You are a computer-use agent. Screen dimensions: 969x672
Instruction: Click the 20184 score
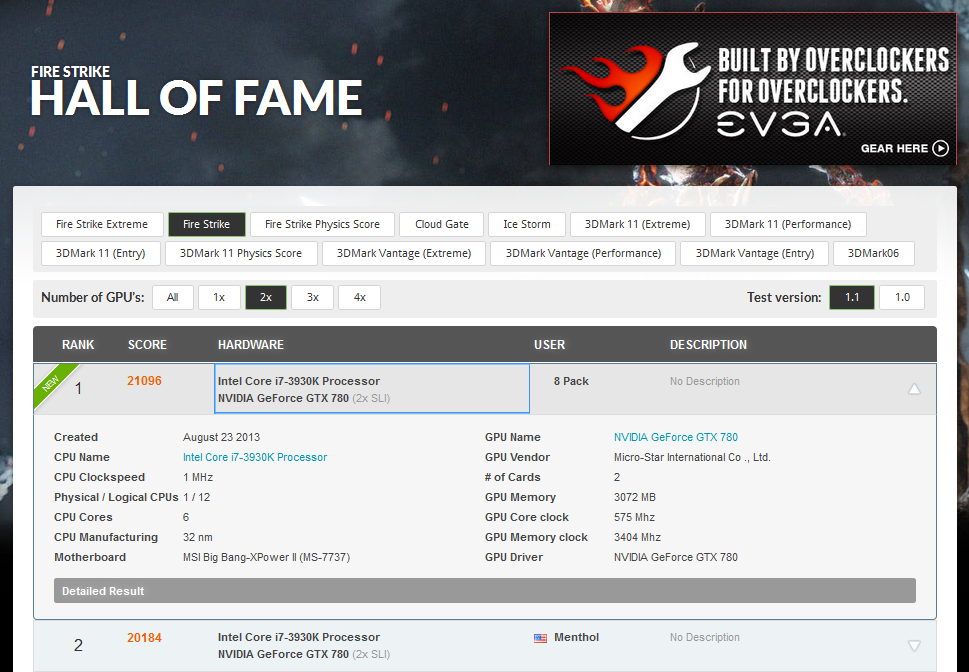click(144, 637)
